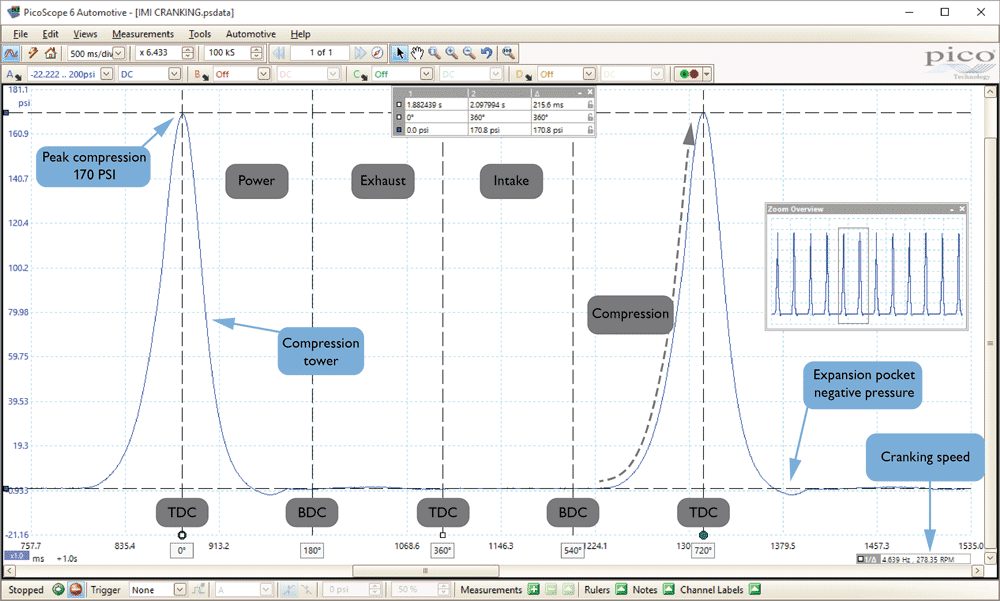This screenshot has height=601, width=1000.
Task: Toggle lock on the time ruler row
Action: click(x=590, y=105)
